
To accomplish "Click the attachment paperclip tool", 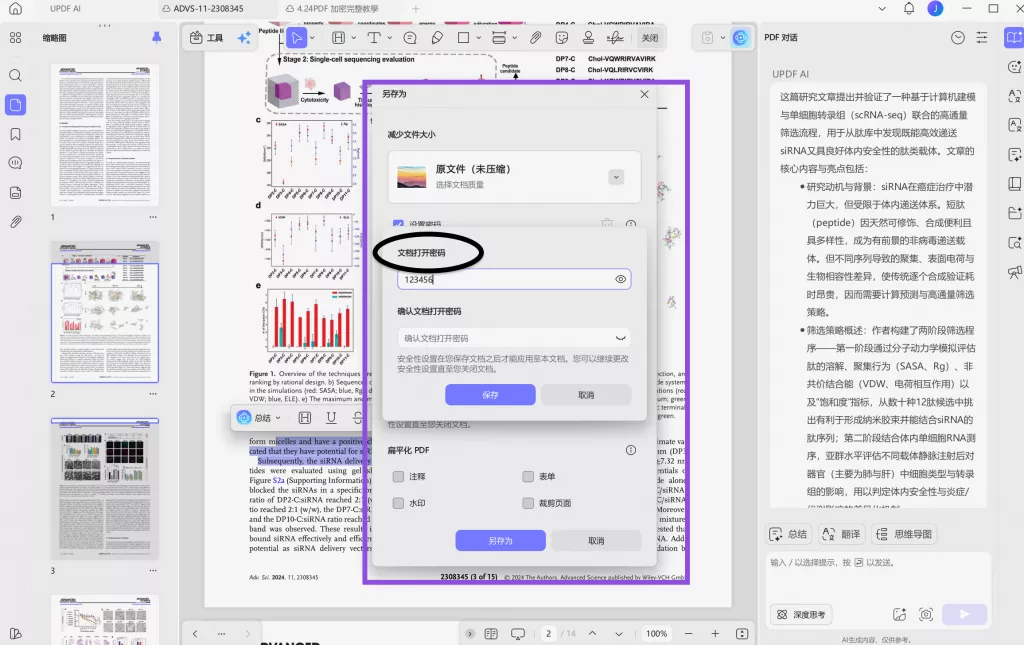I will click(535, 38).
